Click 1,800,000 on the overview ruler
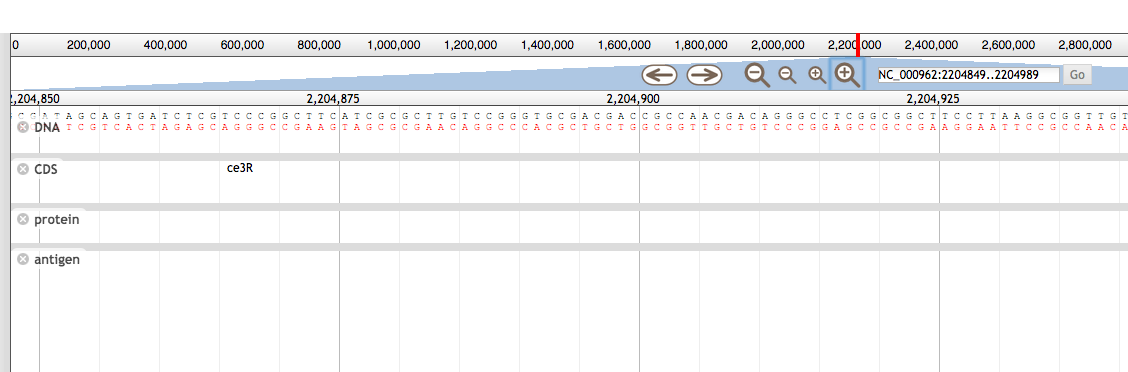The width and height of the screenshot is (1128, 372). pyautogui.click(x=701, y=45)
